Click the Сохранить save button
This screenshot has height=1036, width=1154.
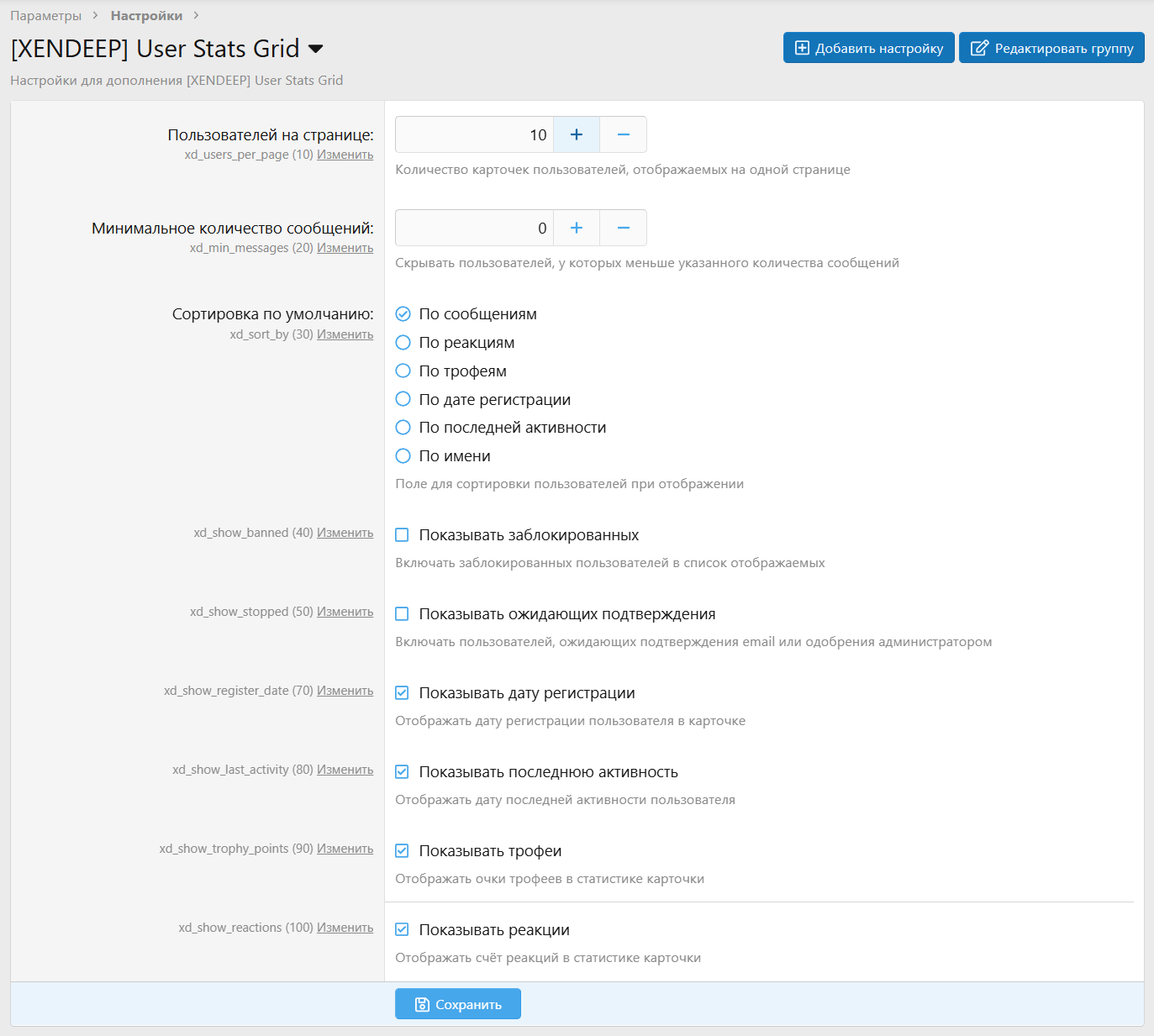tap(458, 1004)
